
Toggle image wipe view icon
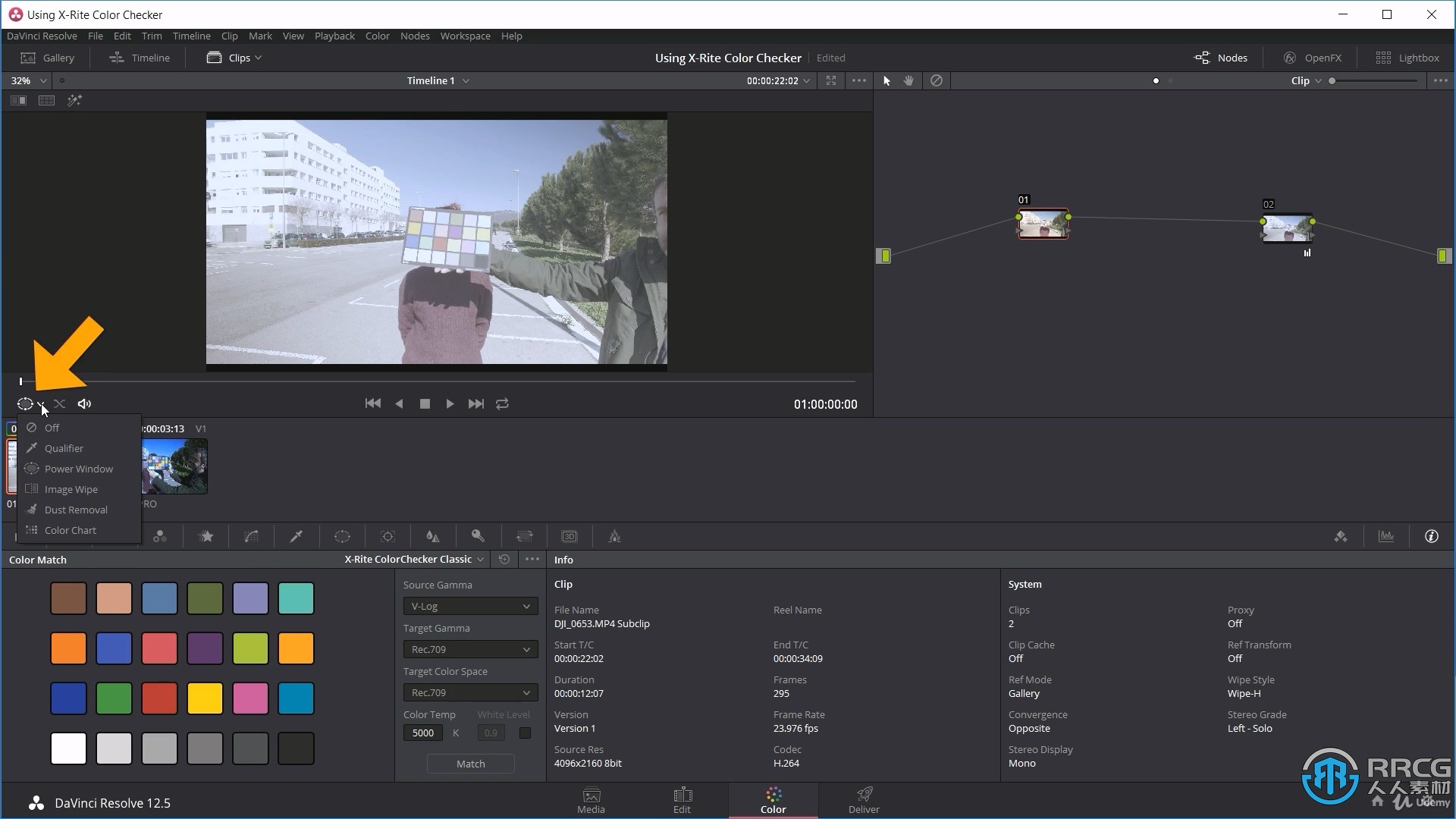tap(18, 100)
